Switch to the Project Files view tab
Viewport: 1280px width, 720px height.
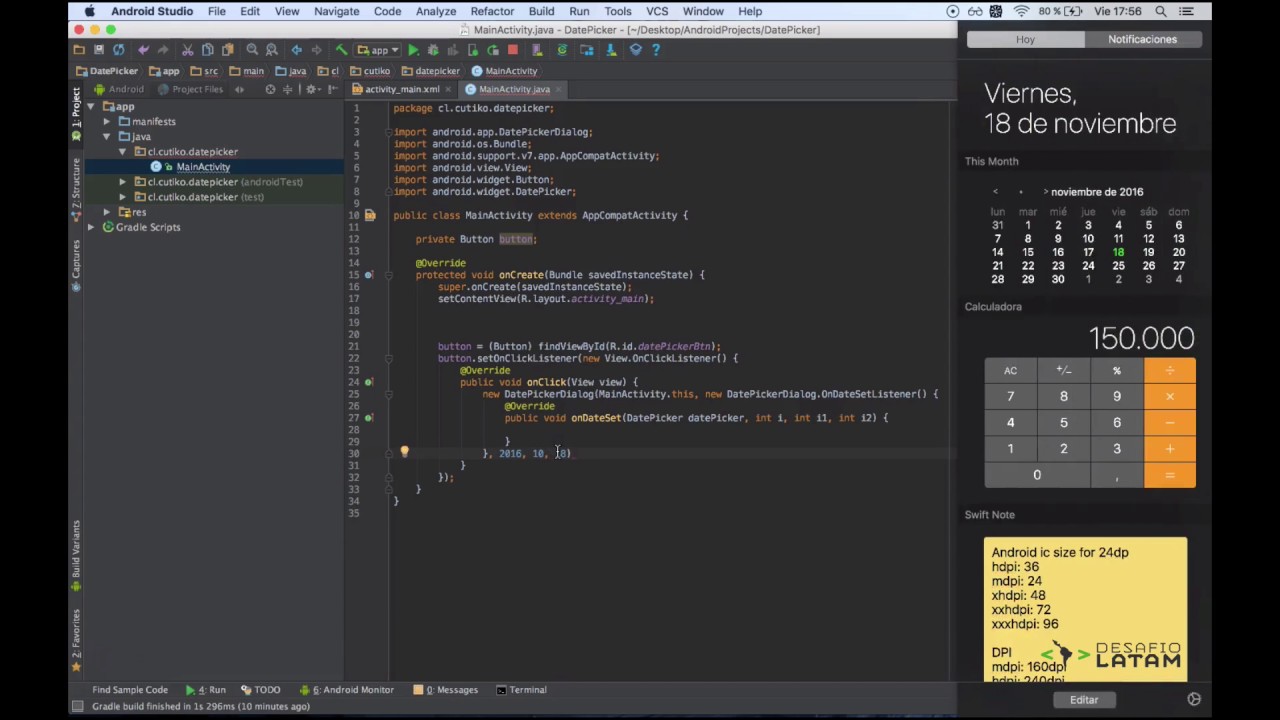click(x=190, y=89)
